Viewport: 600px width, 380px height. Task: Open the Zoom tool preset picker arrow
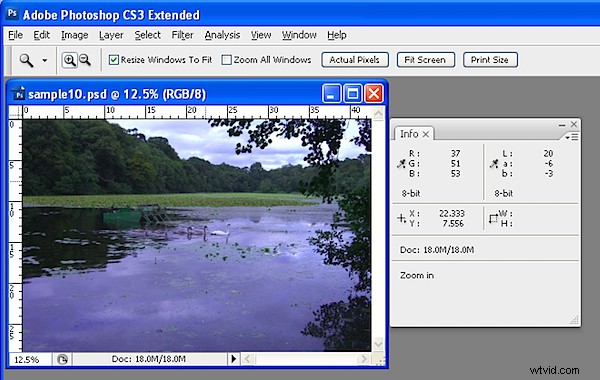point(45,60)
